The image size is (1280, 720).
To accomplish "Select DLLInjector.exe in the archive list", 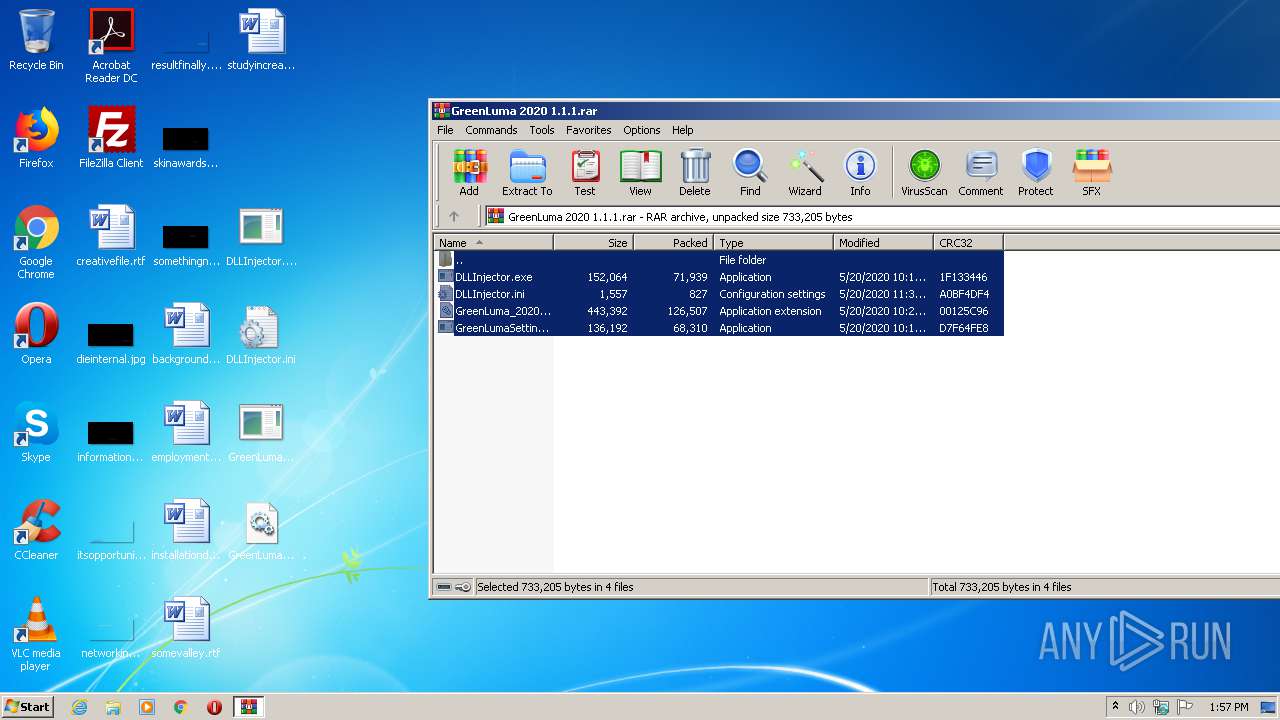I will pos(719,277).
